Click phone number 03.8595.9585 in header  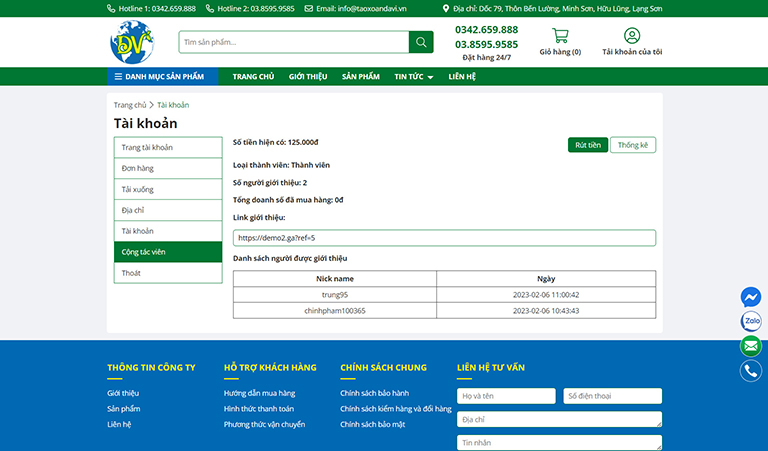[486, 45]
